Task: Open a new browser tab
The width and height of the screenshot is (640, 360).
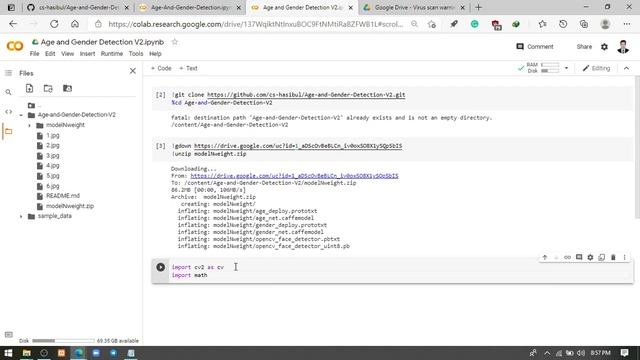Action: pyautogui.click(x=478, y=7)
